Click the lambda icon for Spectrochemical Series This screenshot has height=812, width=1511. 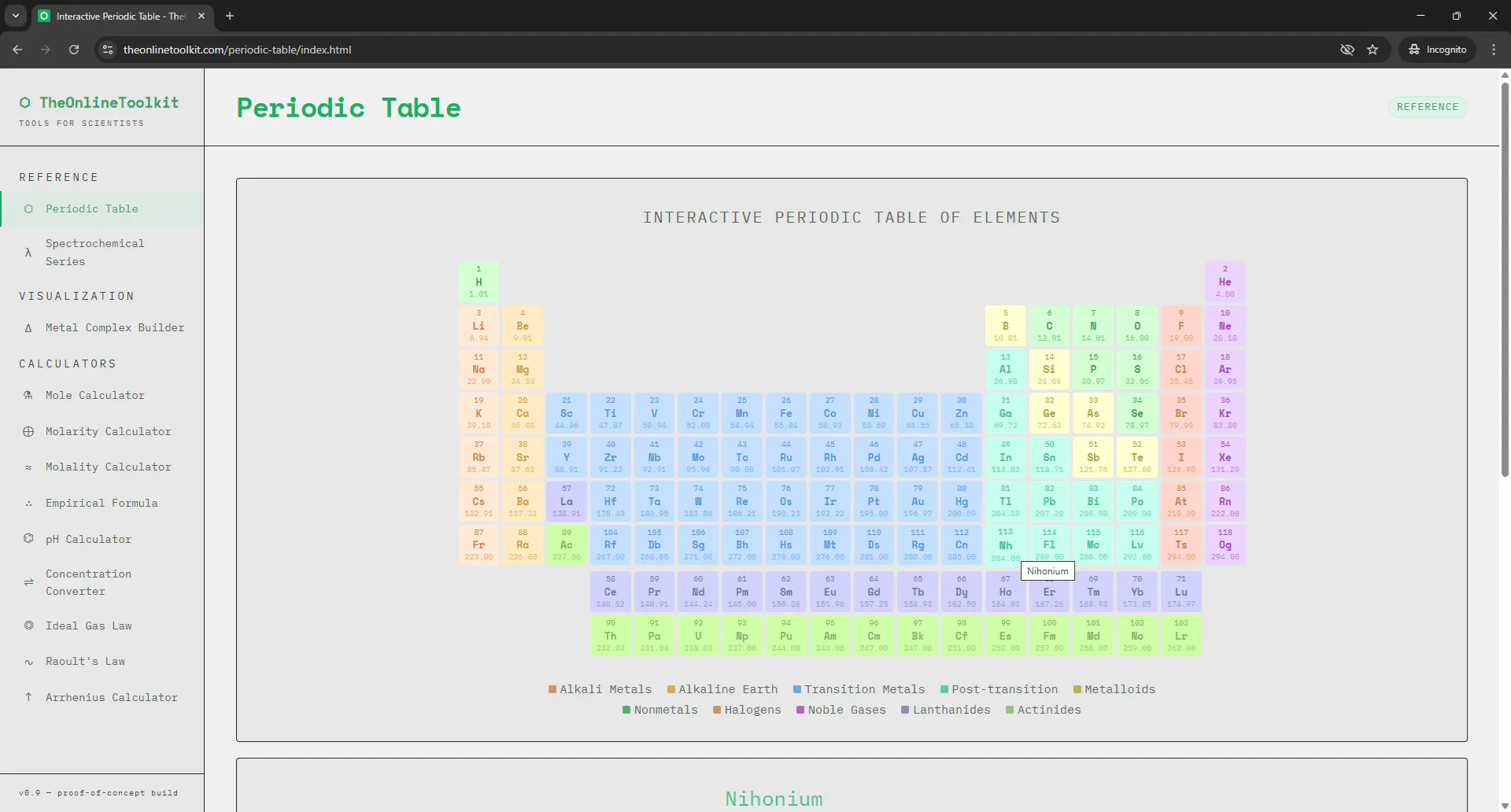28,253
